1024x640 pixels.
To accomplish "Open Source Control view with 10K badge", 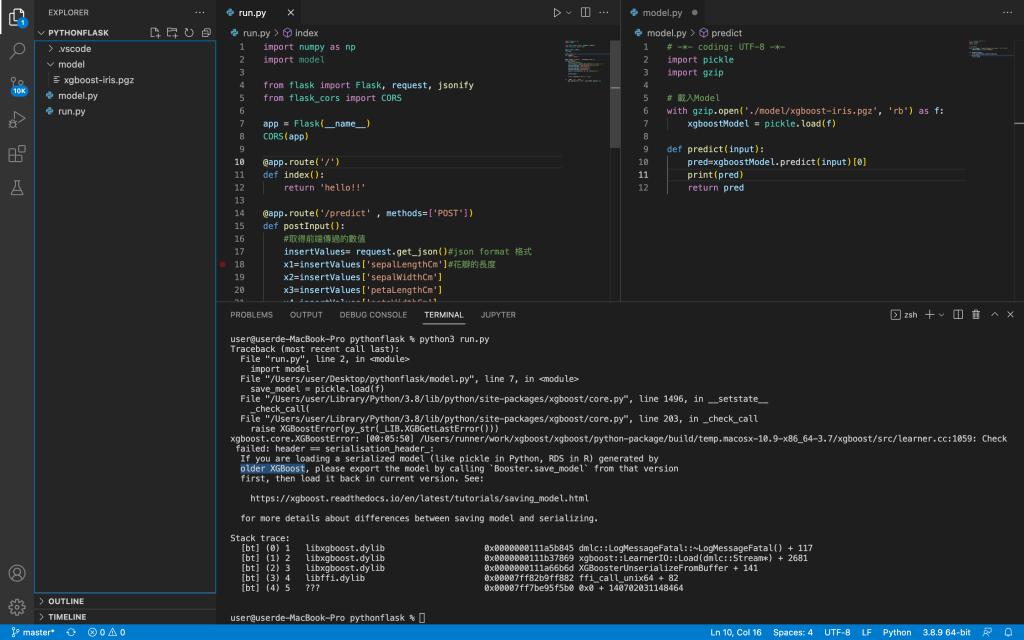I will [17, 85].
